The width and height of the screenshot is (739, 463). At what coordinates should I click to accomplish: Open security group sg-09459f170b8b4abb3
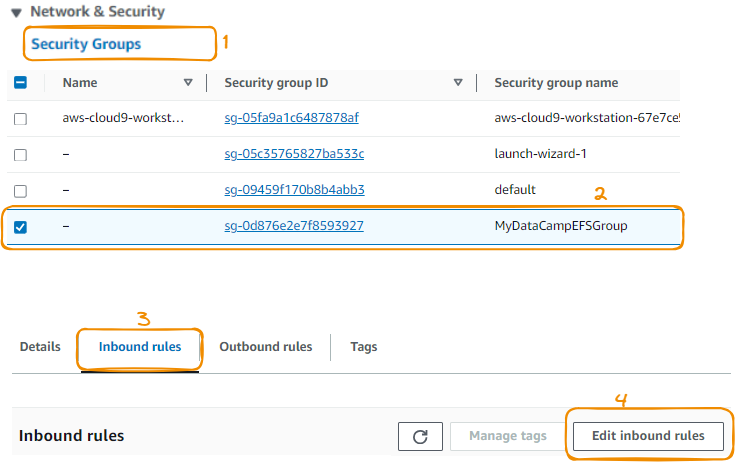[294, 190]
